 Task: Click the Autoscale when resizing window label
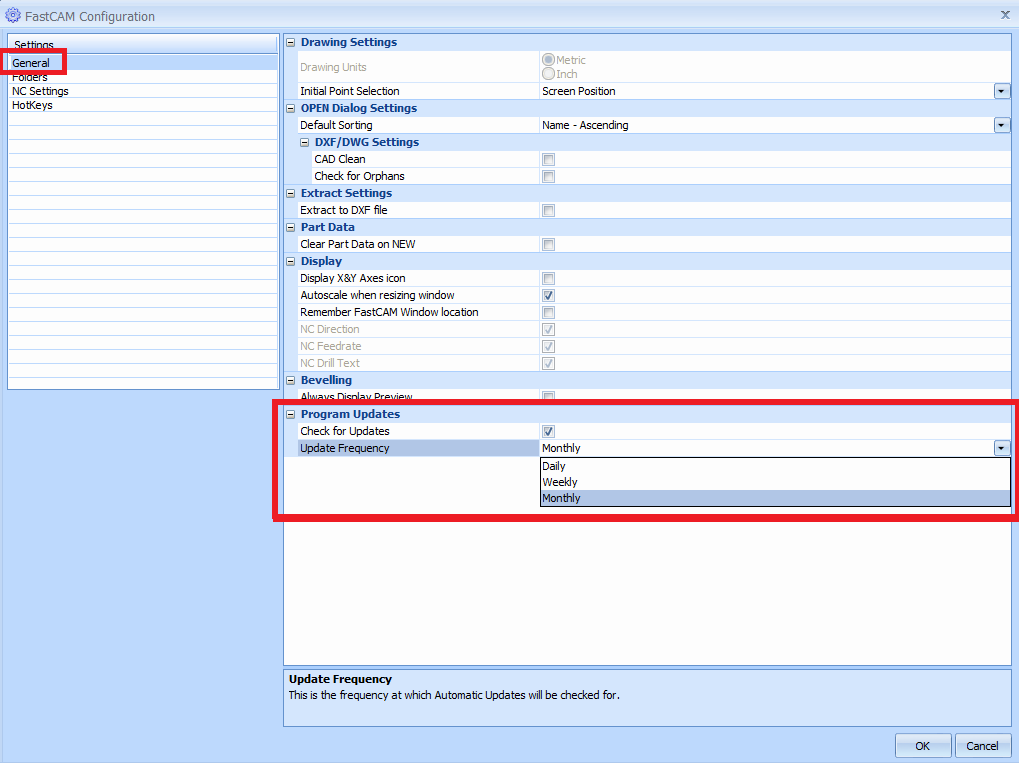pyautogui.click(x=377, y=296)
